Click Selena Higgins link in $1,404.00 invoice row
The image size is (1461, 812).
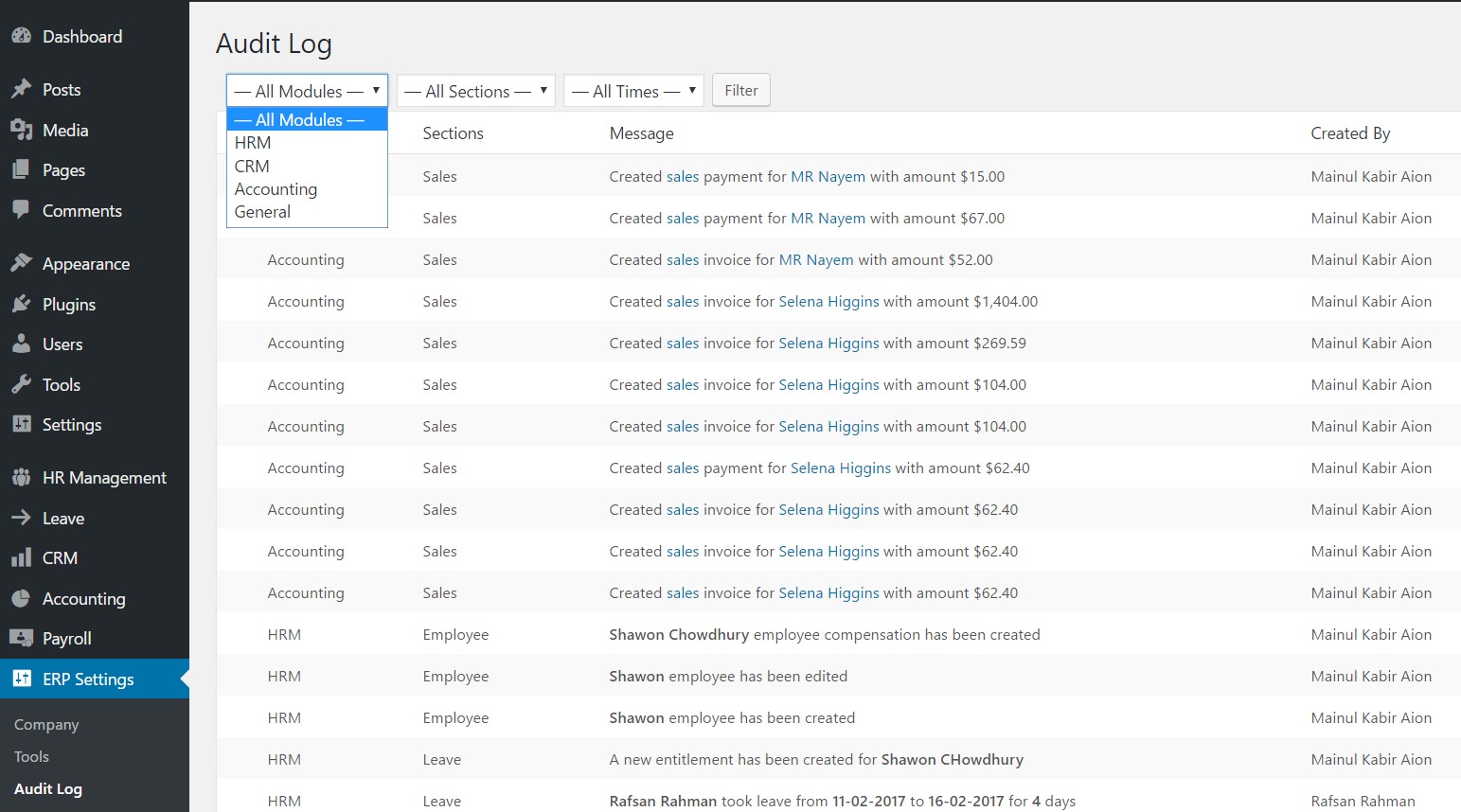click(x=828, y=301)
